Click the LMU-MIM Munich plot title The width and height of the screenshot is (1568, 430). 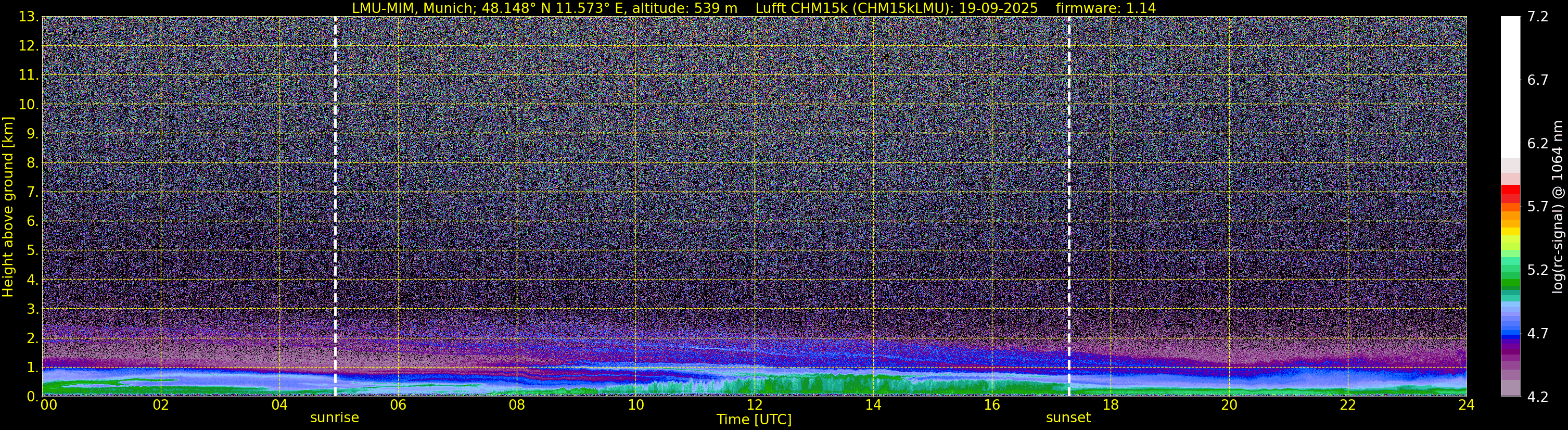click(754, 8)
